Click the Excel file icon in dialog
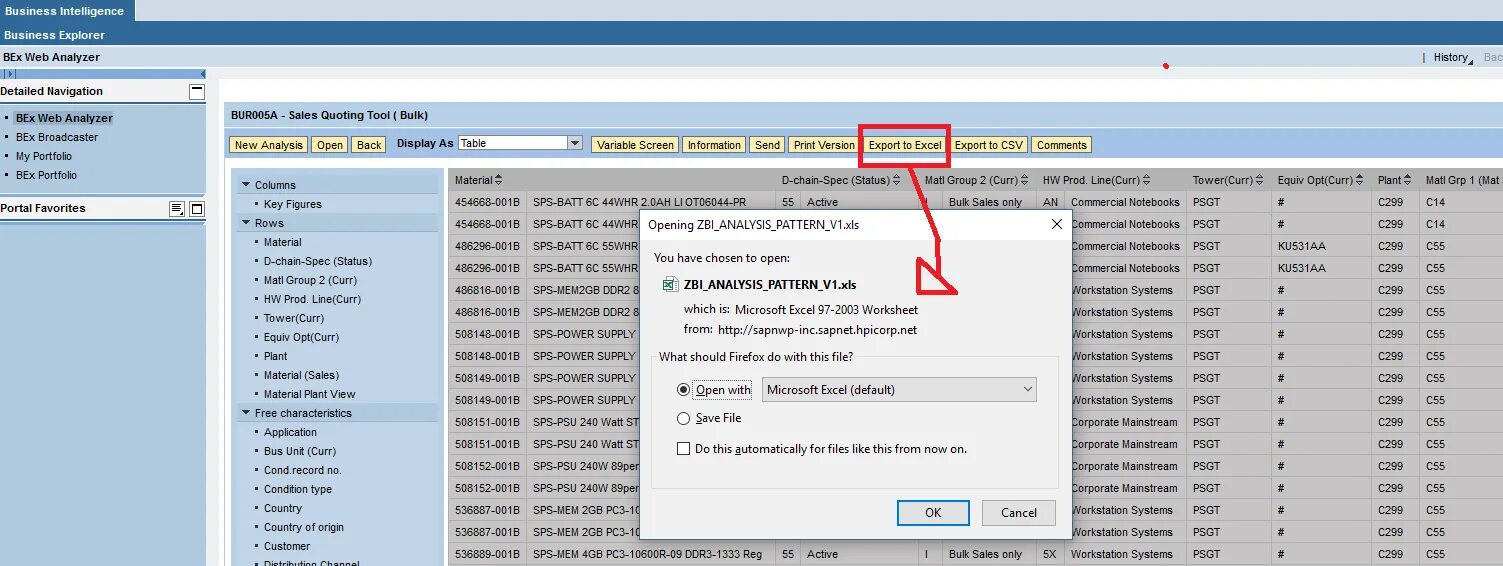Viewport: 1503px width, 566px height. pyautogui.click(x=671, y=285)
